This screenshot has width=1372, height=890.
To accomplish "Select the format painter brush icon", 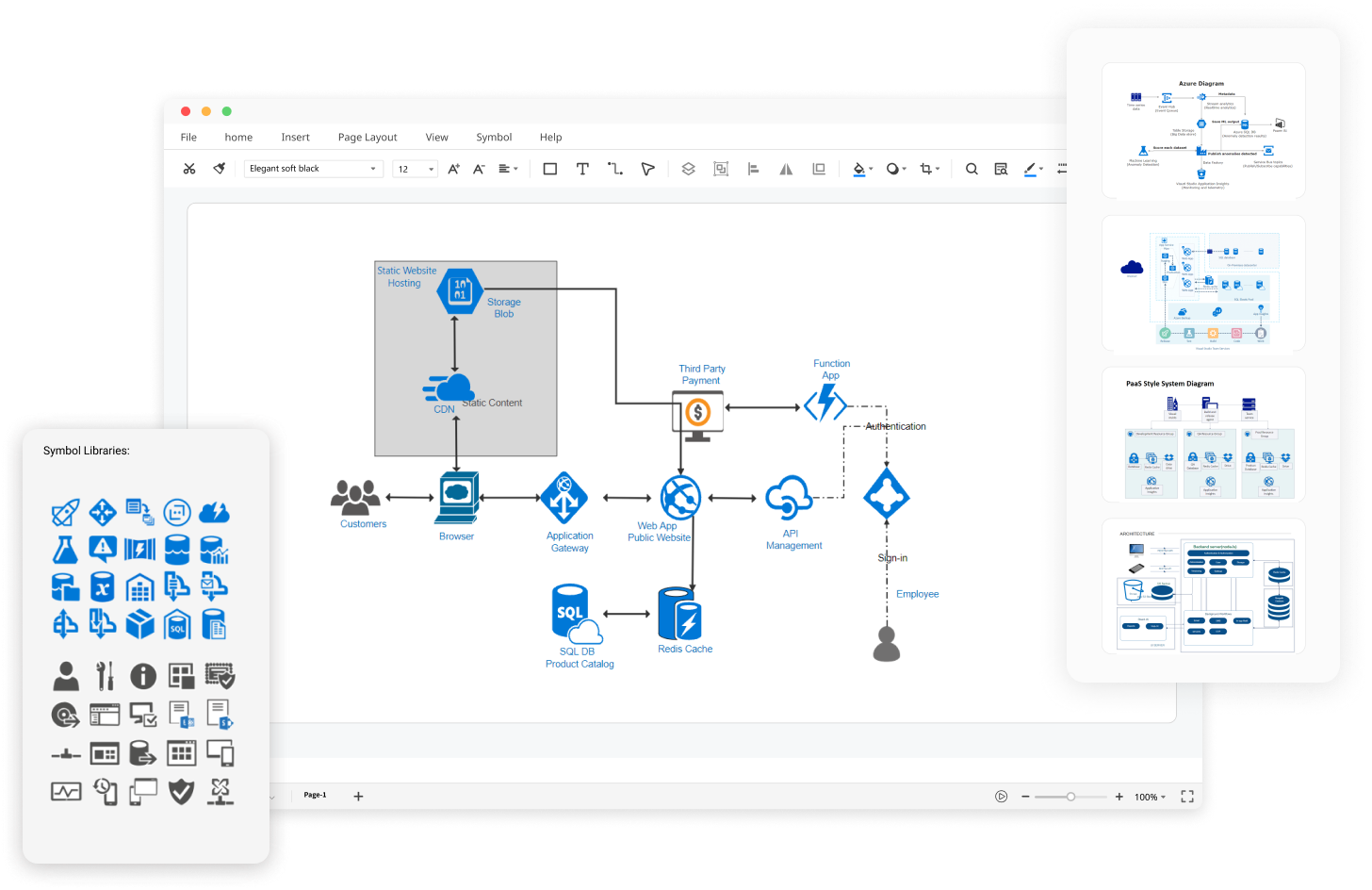I will [x=220, y=169].
